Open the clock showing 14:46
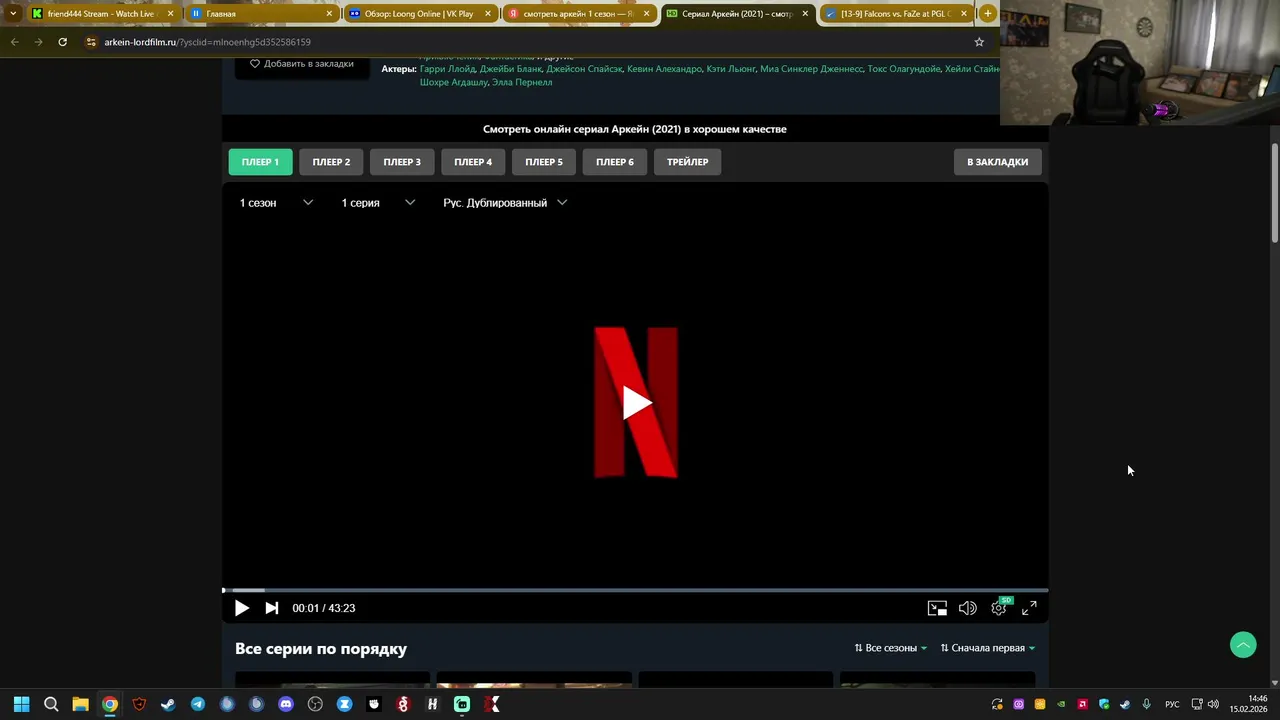The height and width of the screenshot is (720, 1280). click(x=1249, y=704)
